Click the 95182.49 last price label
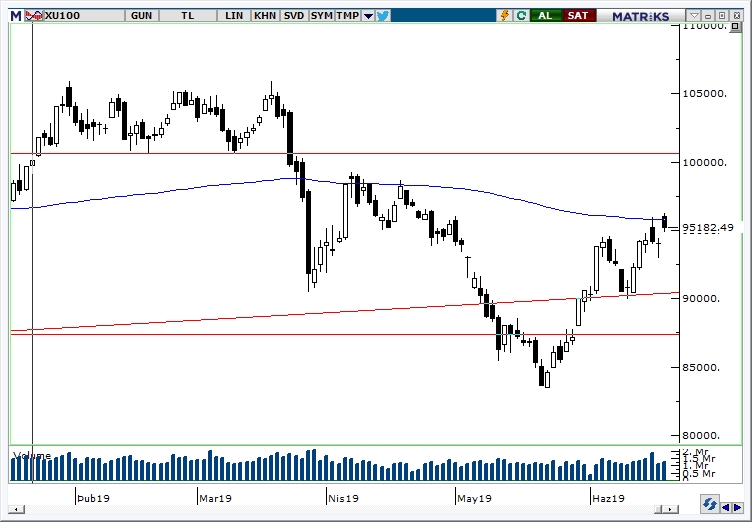 click(x=708, y=227)
